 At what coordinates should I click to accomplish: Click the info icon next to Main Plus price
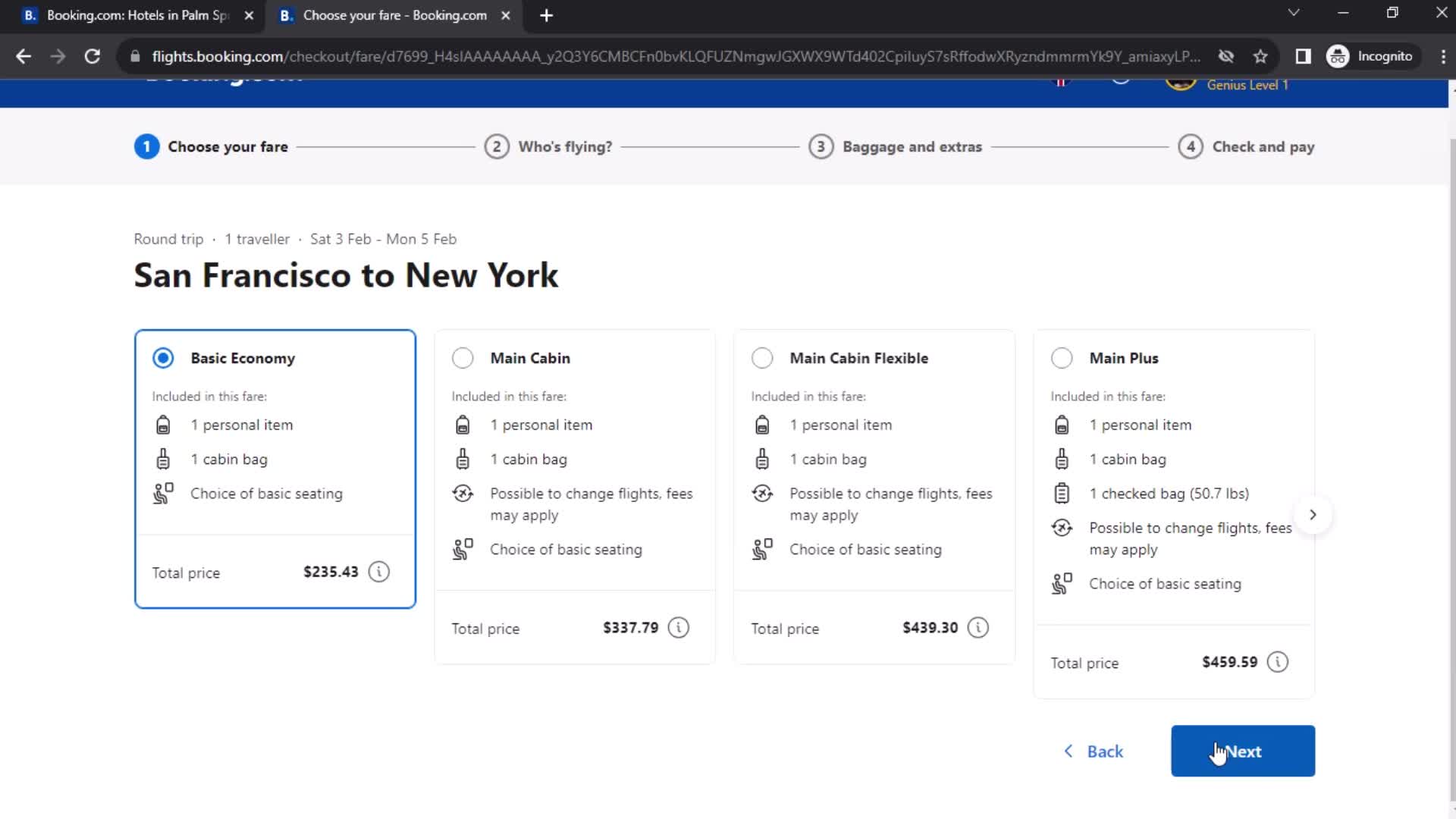tap(1279, 661)
